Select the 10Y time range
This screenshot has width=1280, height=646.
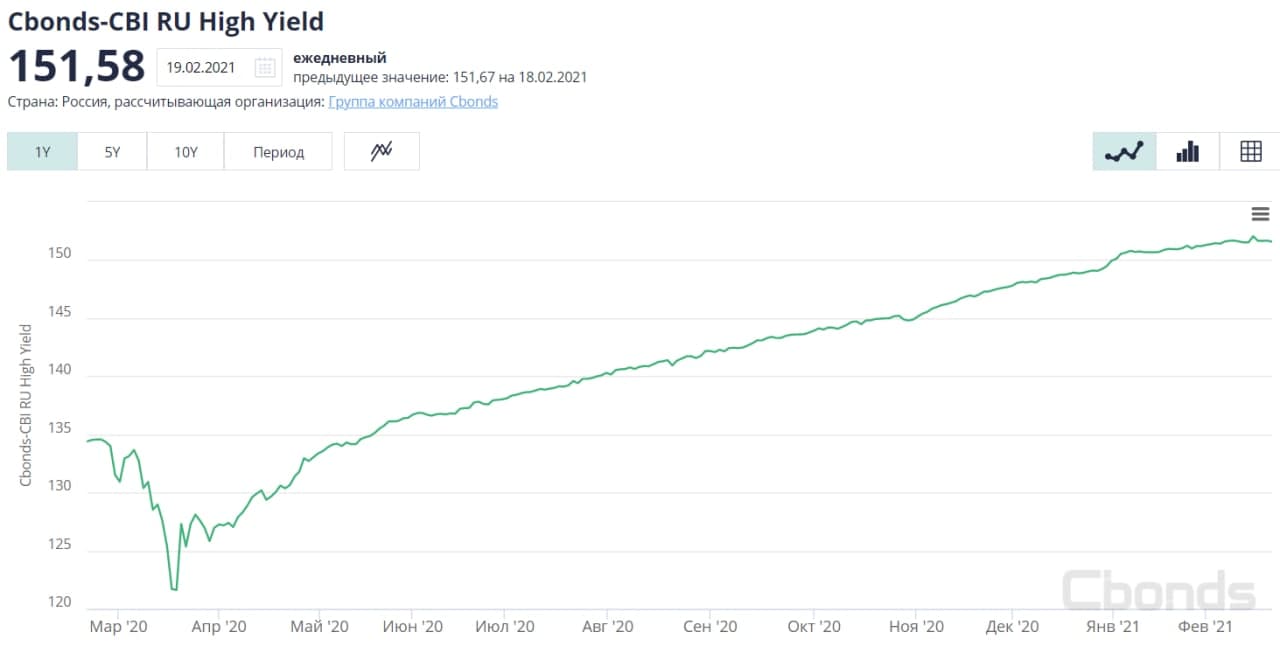click(186, 152)
